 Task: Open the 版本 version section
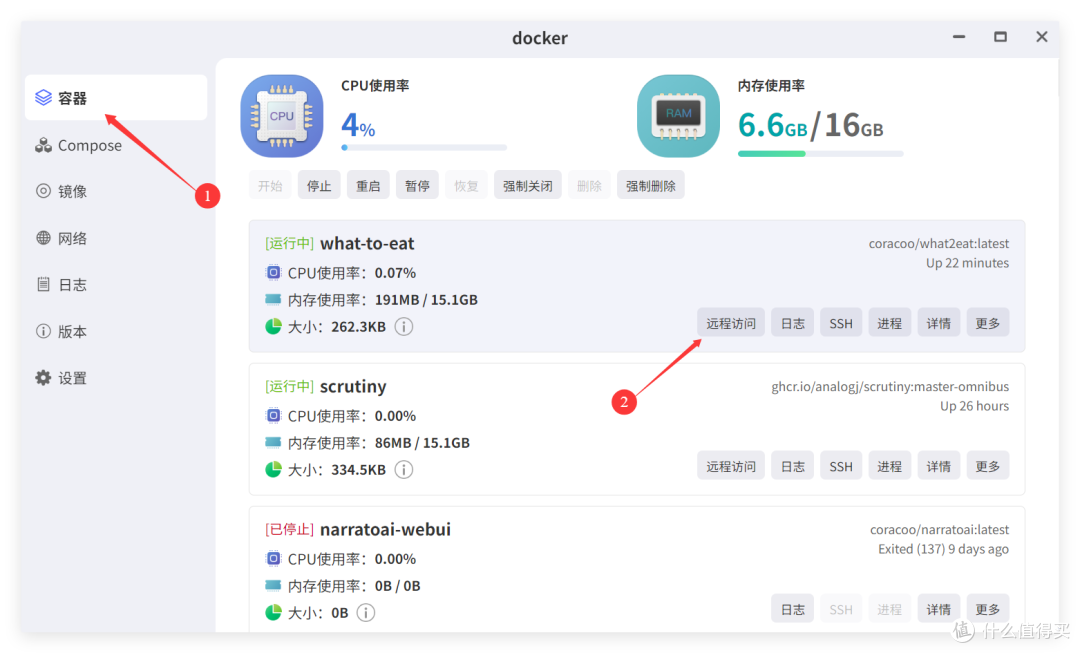point(116,331)
